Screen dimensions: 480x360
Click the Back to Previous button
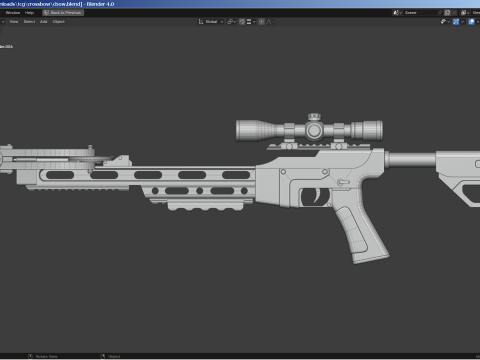(63, 13)
